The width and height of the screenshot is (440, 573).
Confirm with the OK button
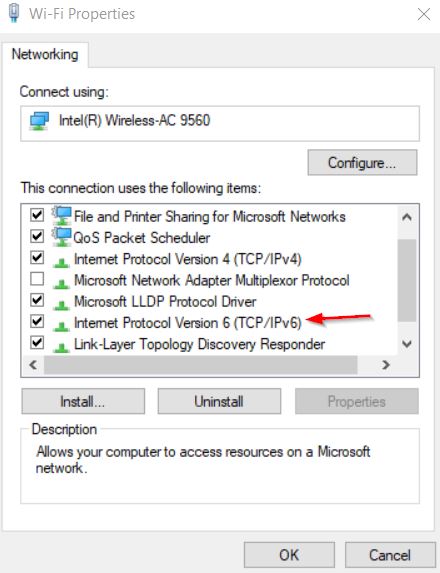289,555
